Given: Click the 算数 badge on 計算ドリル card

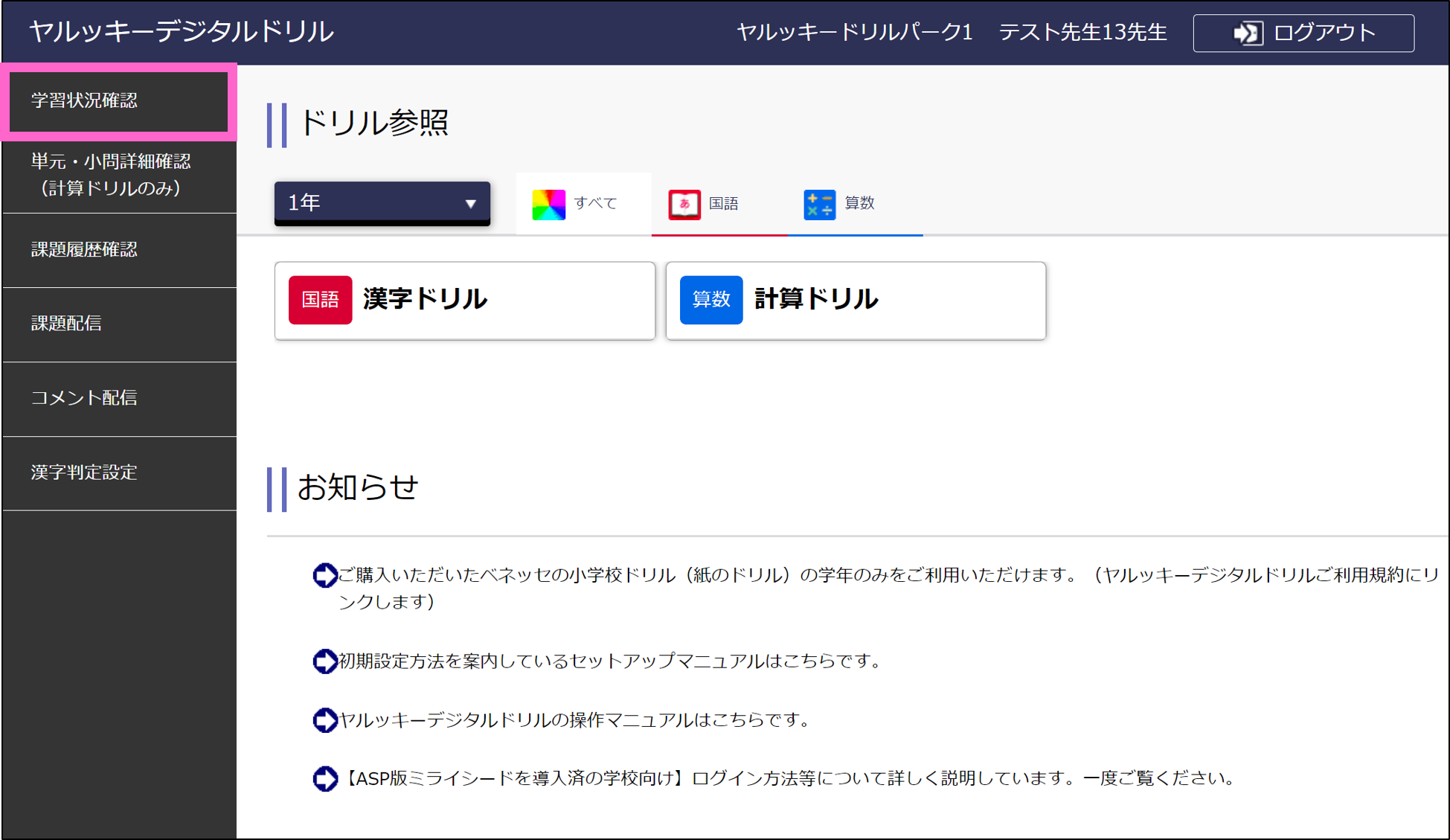Looking at the screenshot, I should pos(710,300).
